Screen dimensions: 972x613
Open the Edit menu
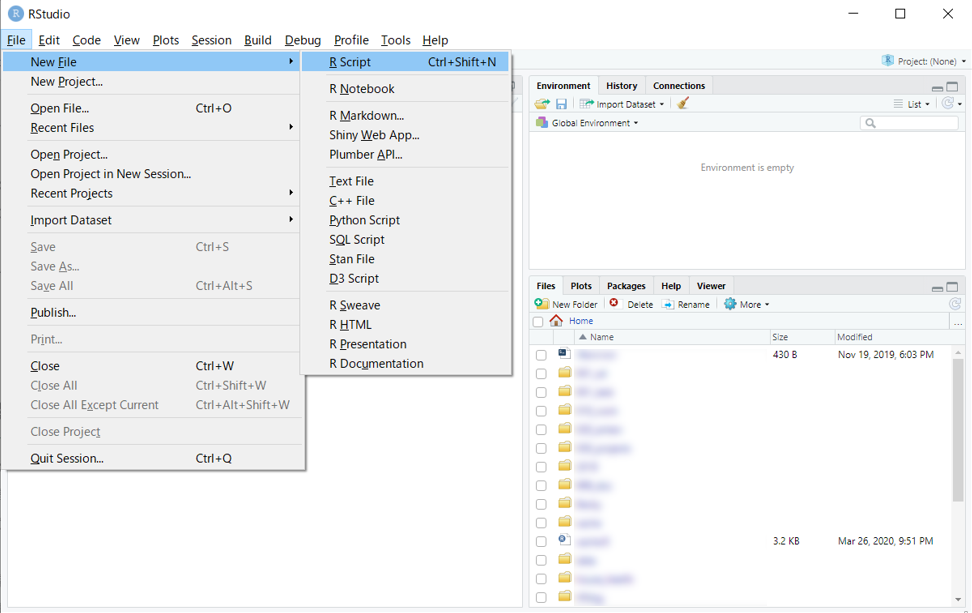49,40
